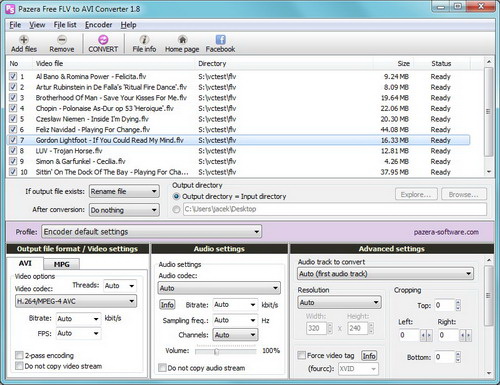The width and height of the screenshot is (500, 385).
Task: Click the file list vertical scrollbar
Action: pyautogui.click(x=488, y=117)
